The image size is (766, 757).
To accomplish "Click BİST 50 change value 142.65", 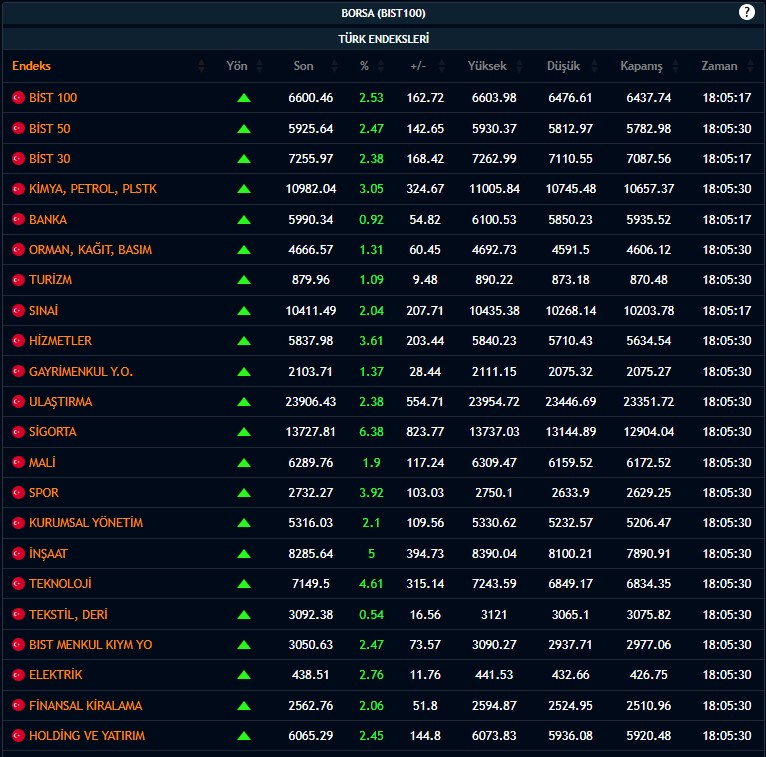I will coord(425,128).
